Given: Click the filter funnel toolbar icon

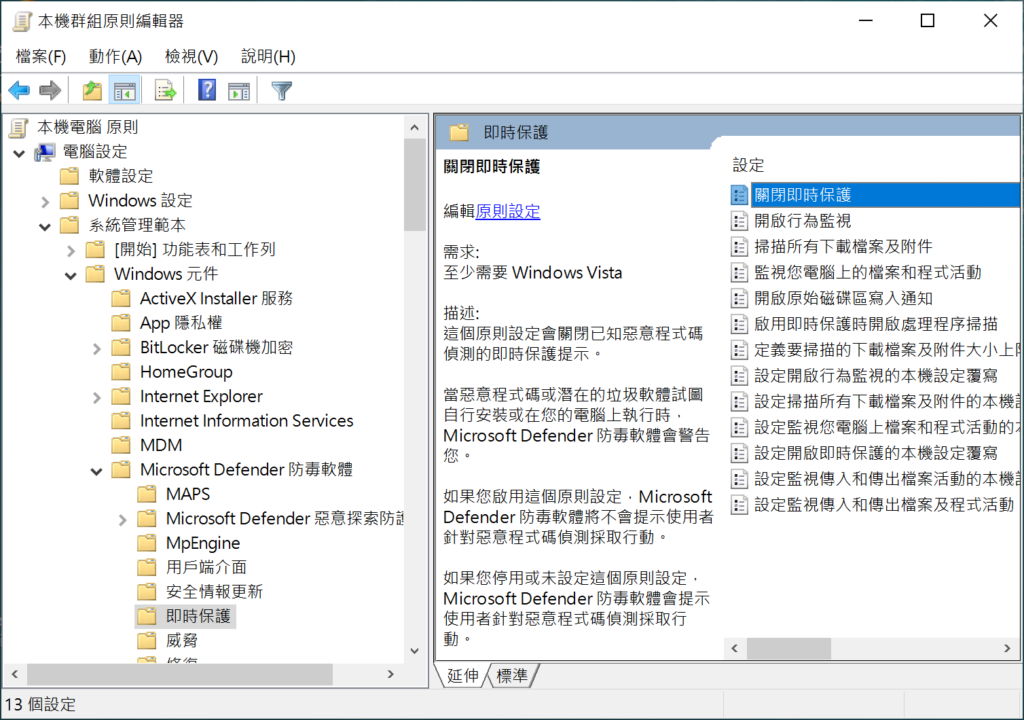Looking at the screenshot, I should pos(281,90).
